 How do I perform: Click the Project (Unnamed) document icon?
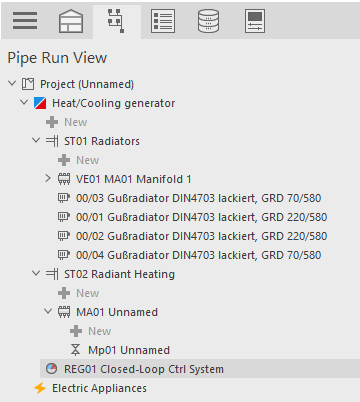pos(28,84)
